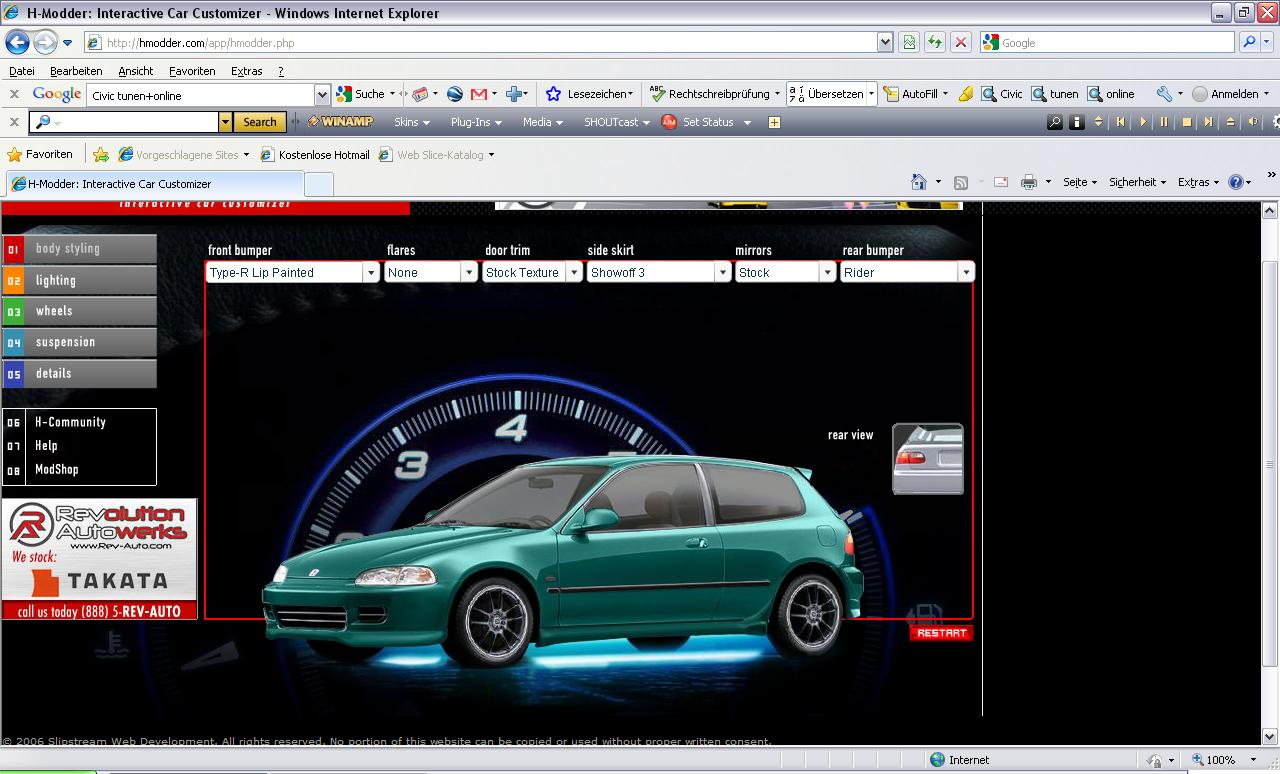Click the Lesezeichen star button

pyautogui.click(x=590, y=94)
